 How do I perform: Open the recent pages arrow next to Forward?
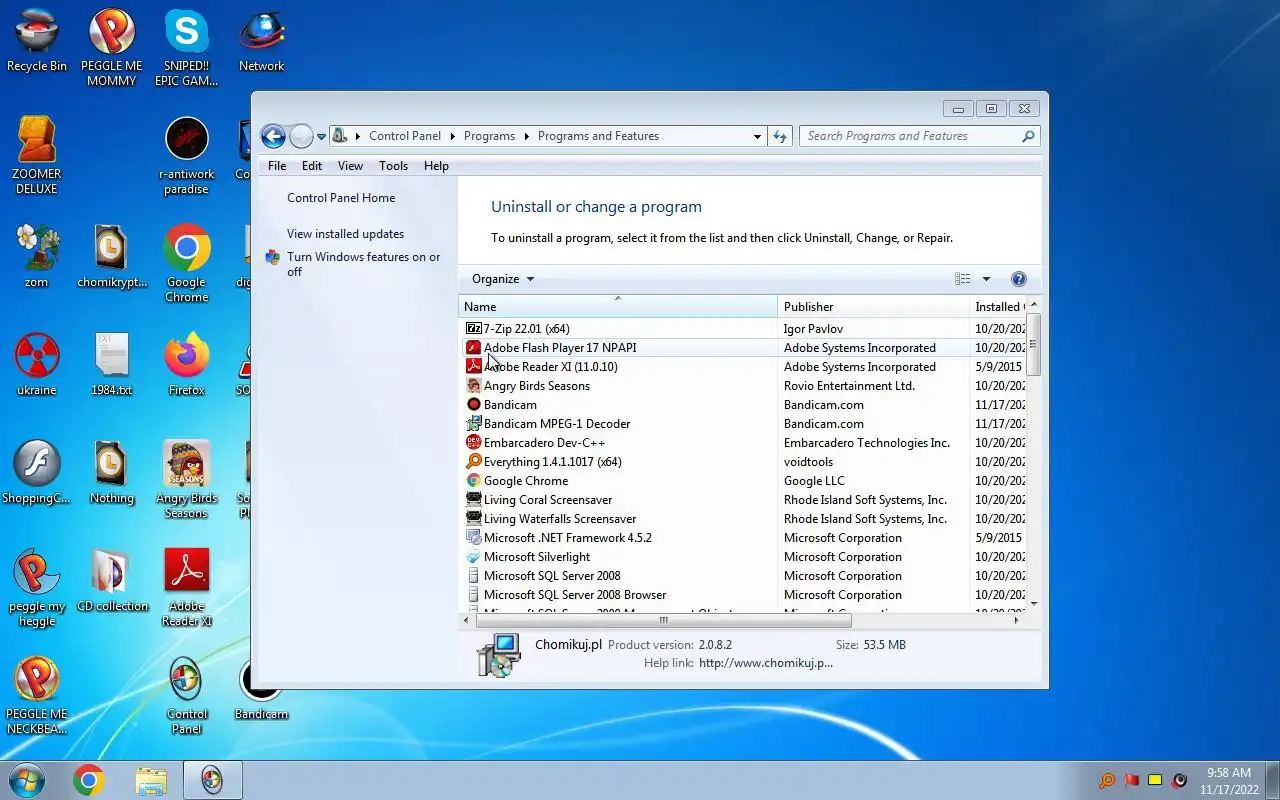tap(322, 136)
